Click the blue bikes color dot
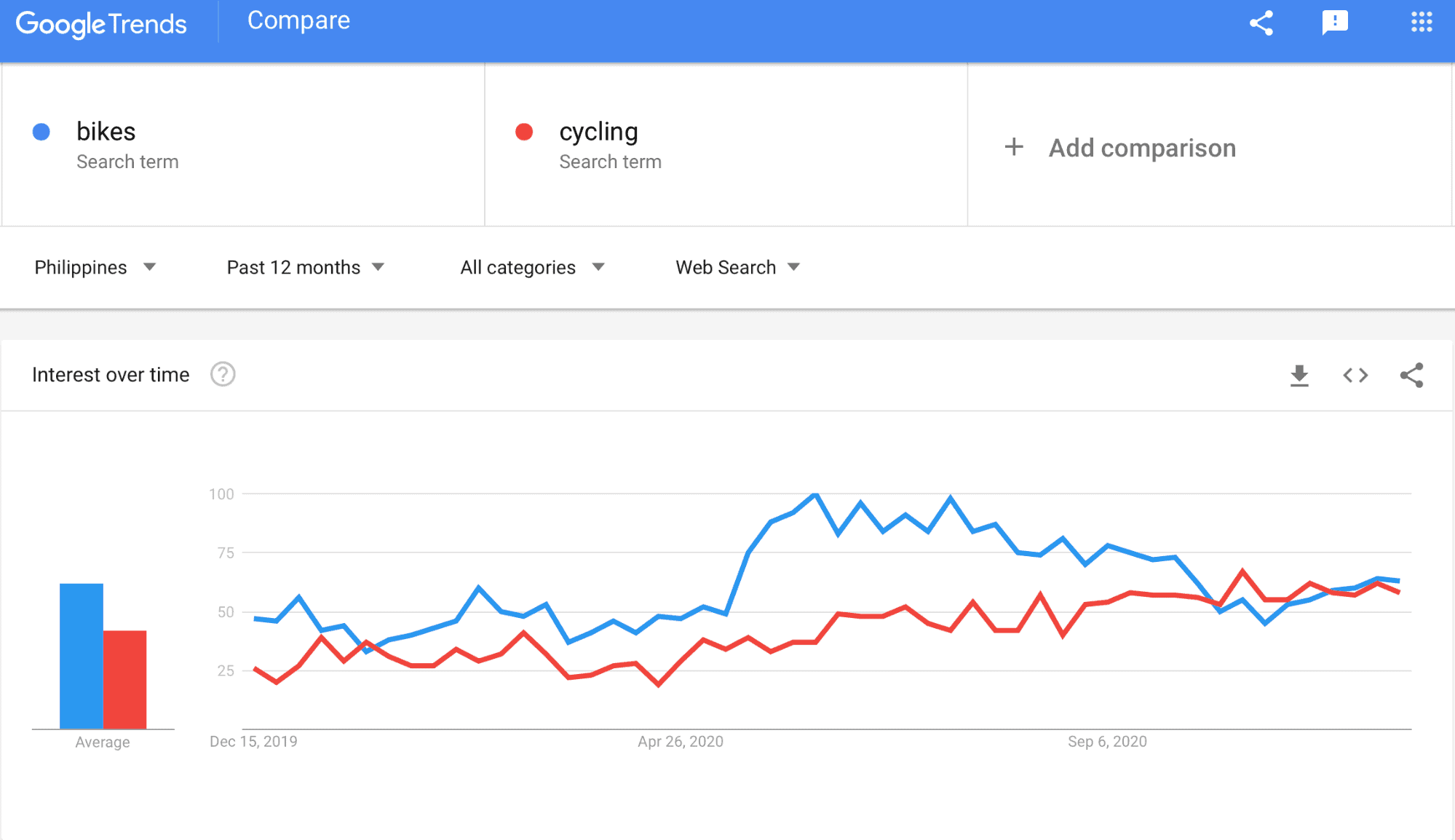 pos(41,132)
